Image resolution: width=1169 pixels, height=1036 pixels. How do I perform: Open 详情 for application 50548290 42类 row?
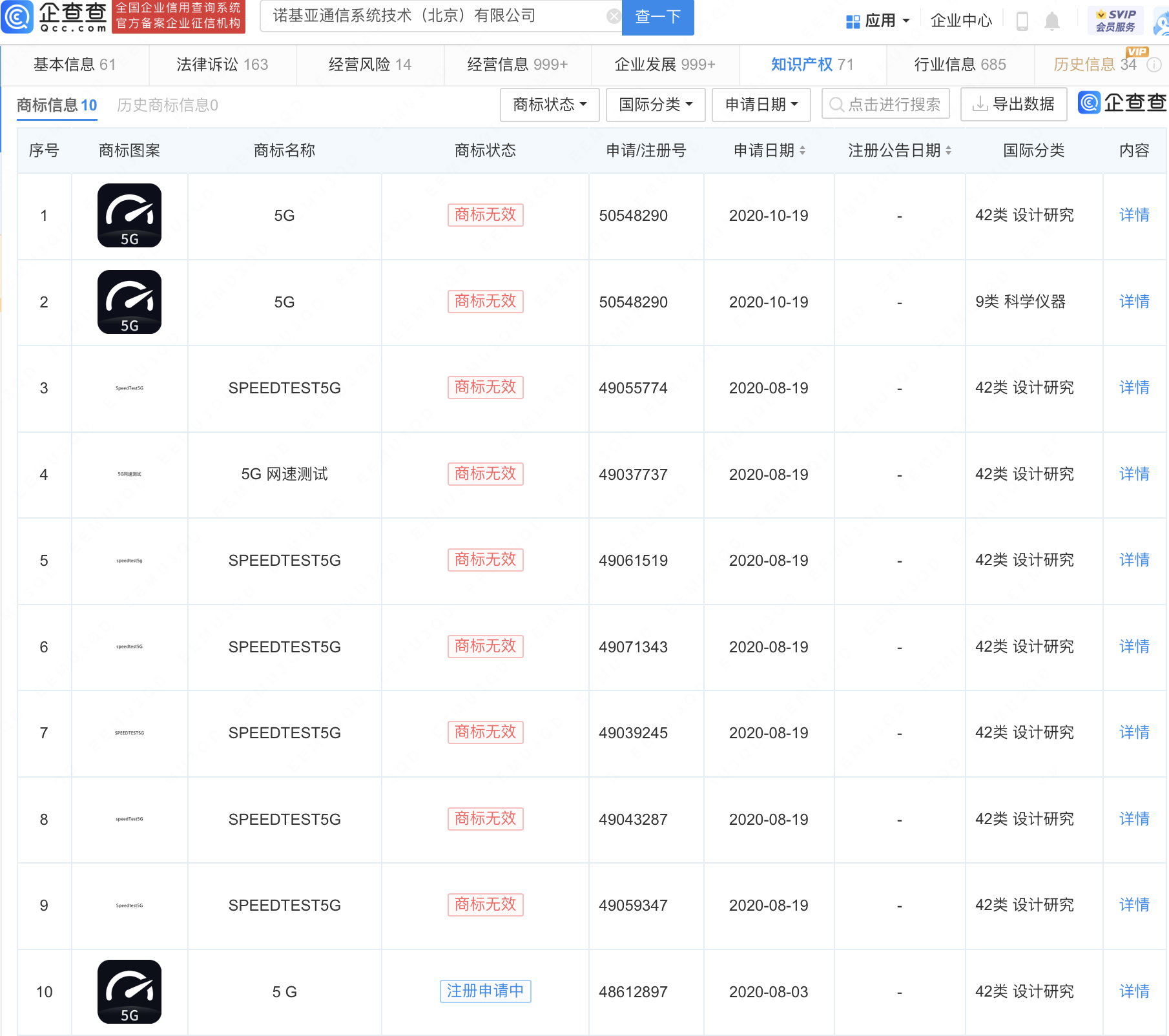click(1134, 215)
